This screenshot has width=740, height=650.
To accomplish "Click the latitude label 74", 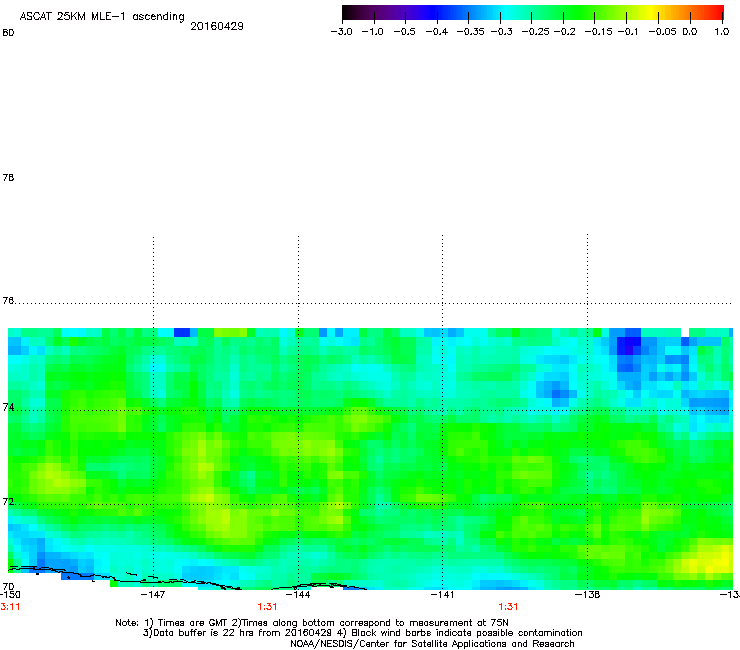I will click(8, 407).
